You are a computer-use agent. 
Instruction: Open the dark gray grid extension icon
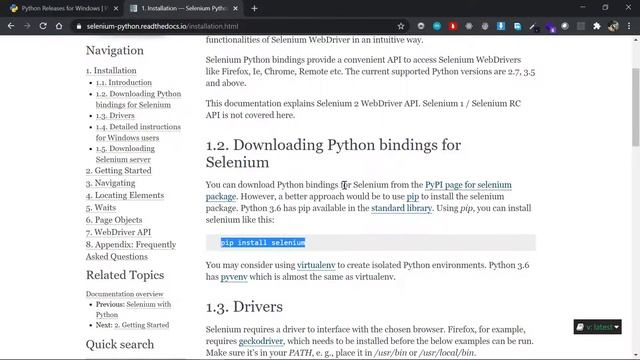[x=581, y=26]
